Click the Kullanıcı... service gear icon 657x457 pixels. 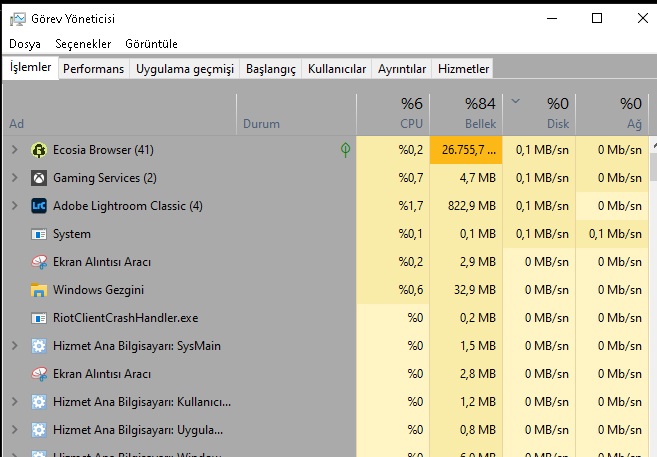39,402
